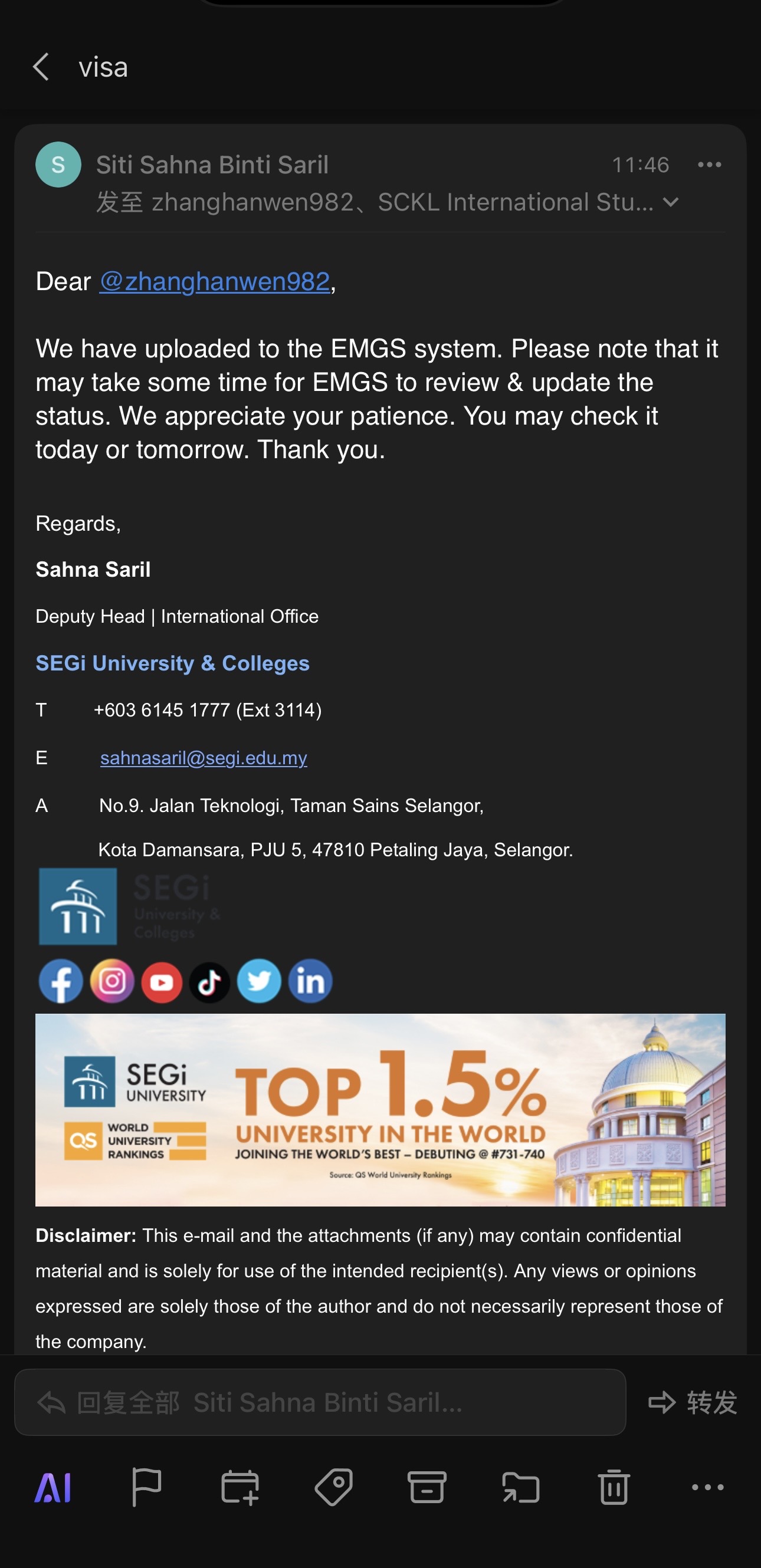This screenshot has height=1568, width=761.
Task: Open the LinkedIn icon in signature
Action: pos(310,981)
